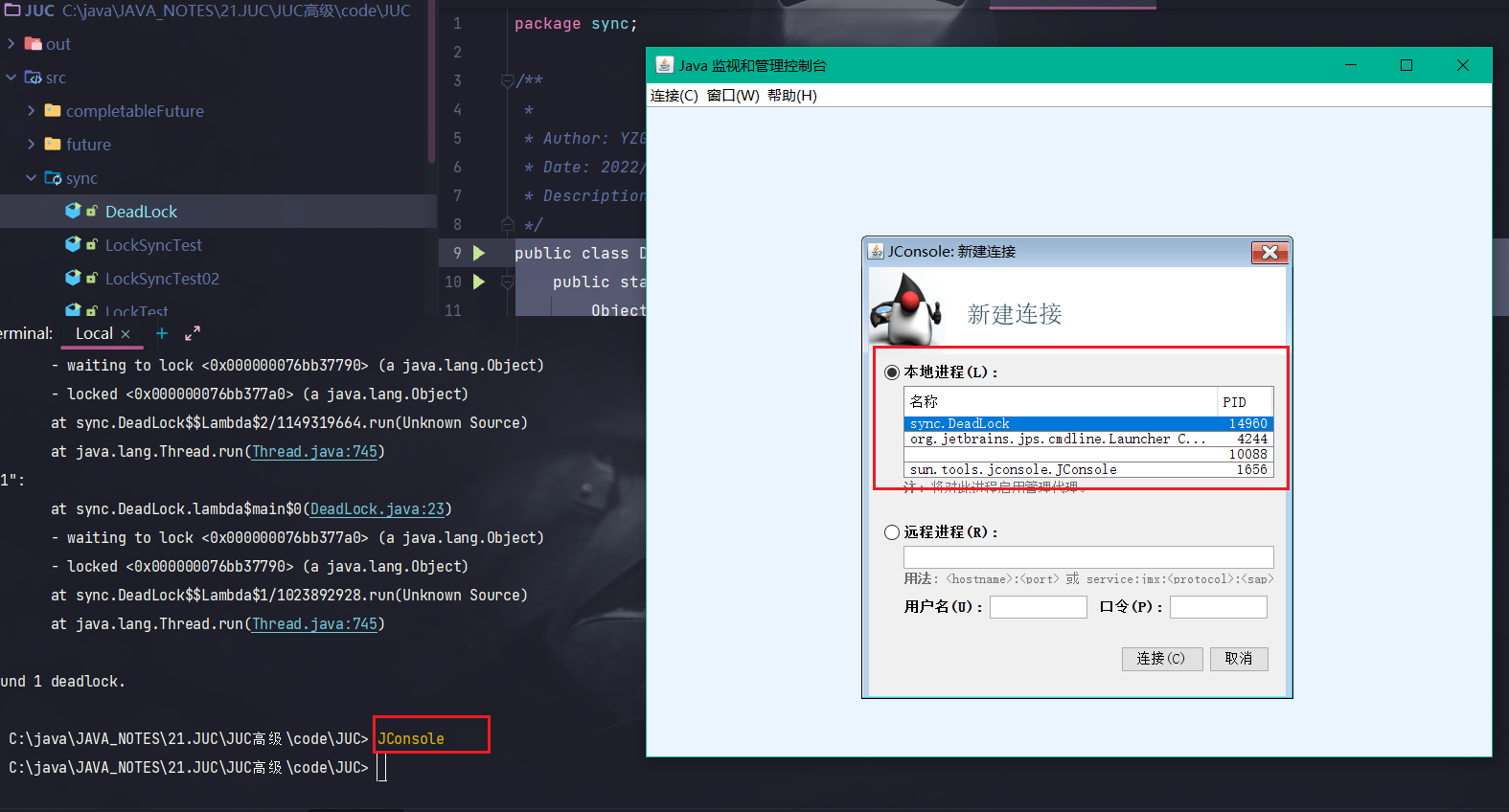Collapse the sync package
The width and height of the screenshot is (1509, 812).
31,178
